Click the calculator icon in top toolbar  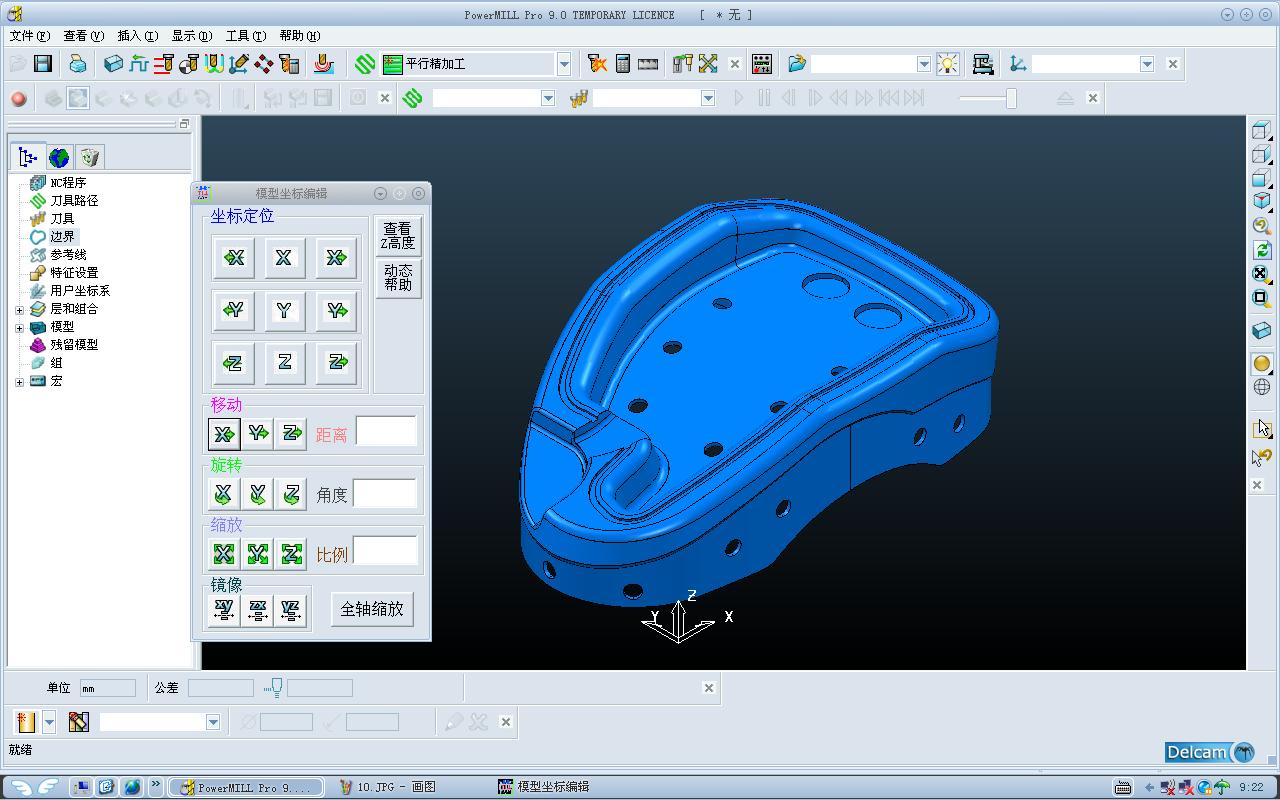[x=622, y=64]
